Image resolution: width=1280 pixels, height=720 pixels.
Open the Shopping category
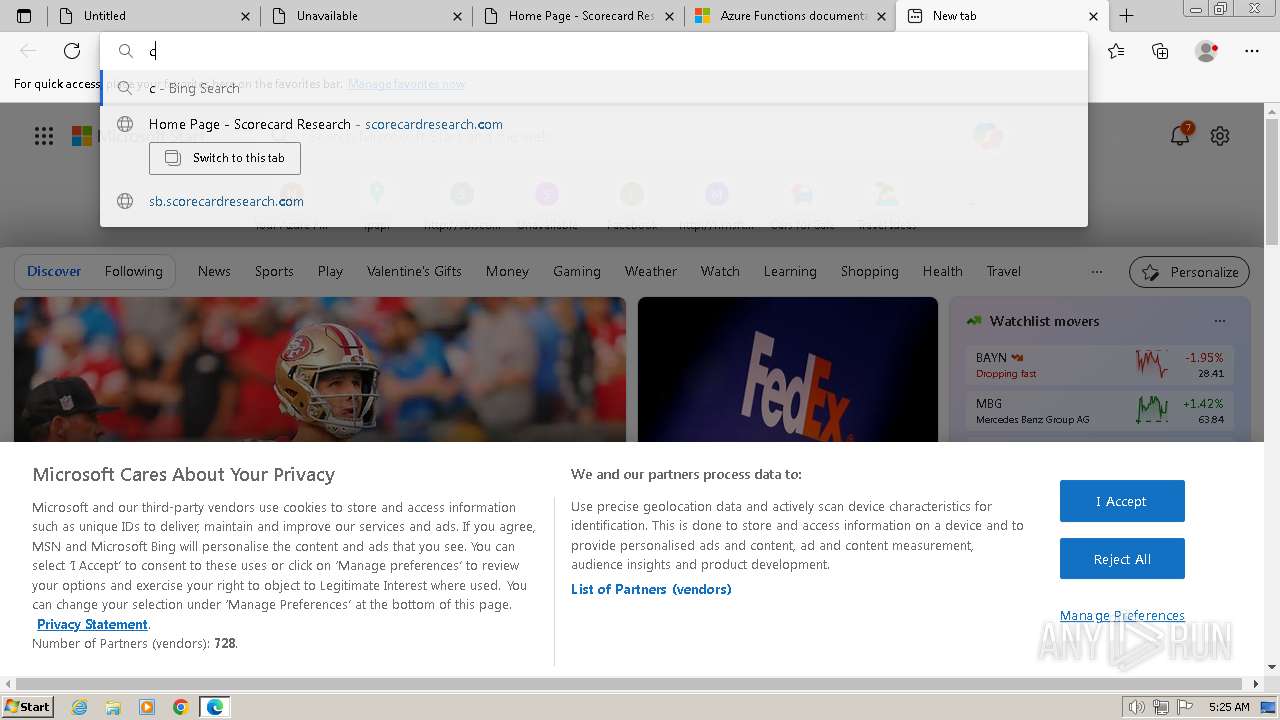pyautogui.click(x=869, y=271)
